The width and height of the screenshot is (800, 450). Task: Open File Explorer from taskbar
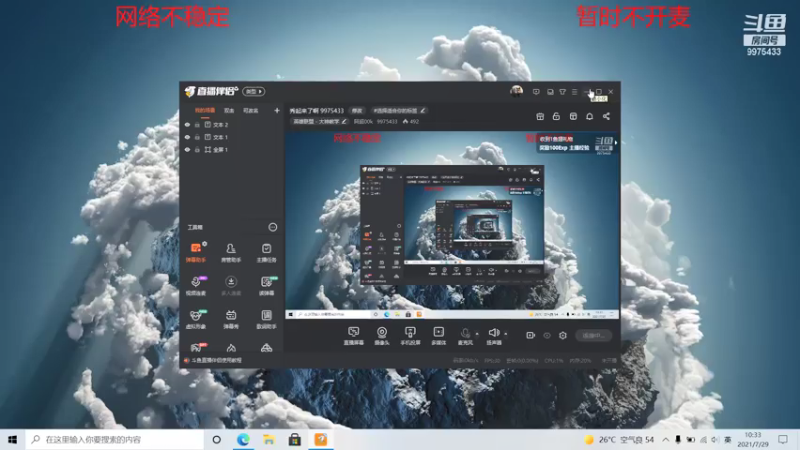pos(269,439)
